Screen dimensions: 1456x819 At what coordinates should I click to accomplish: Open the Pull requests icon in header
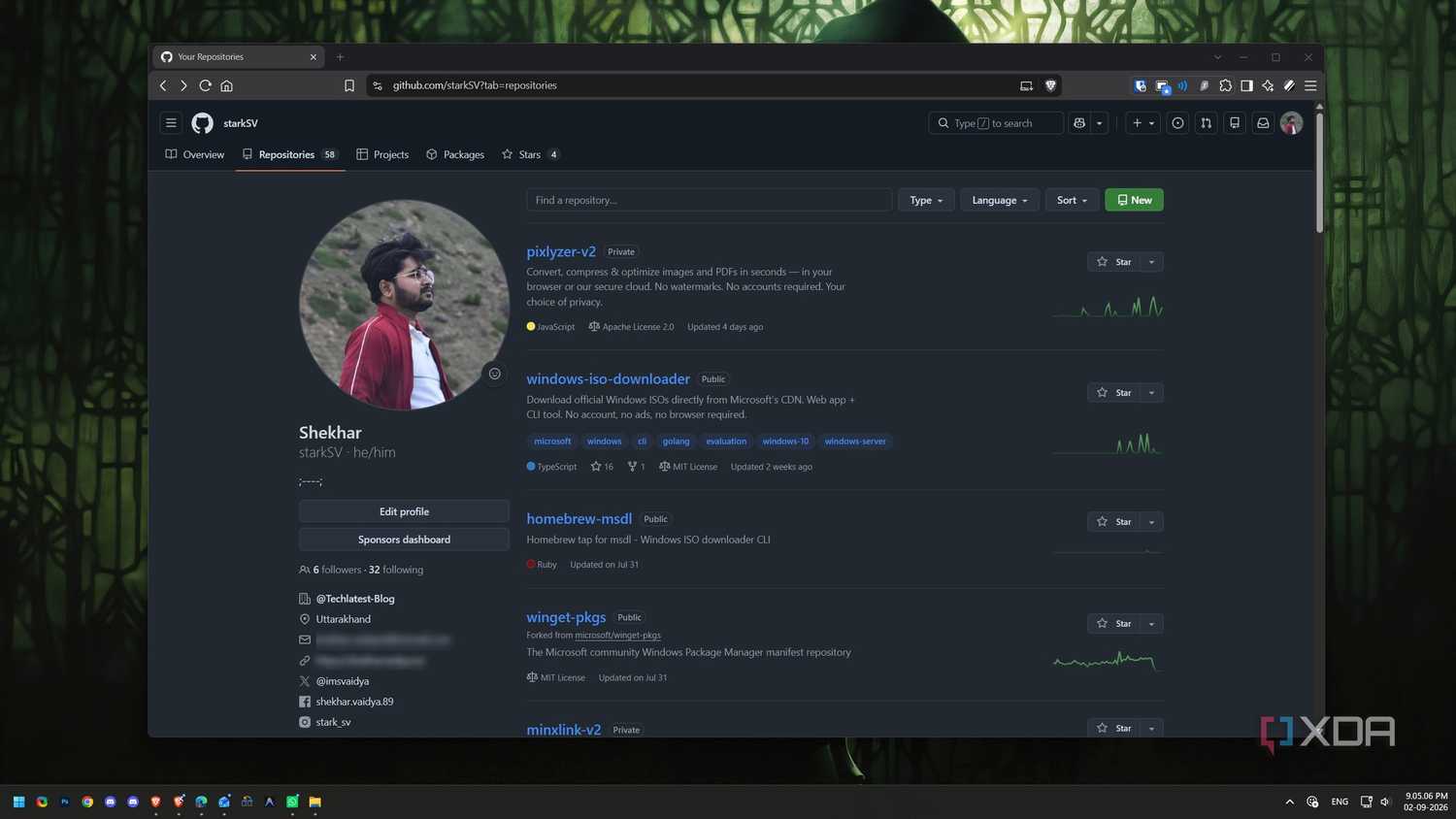[x=1206, y=123]
